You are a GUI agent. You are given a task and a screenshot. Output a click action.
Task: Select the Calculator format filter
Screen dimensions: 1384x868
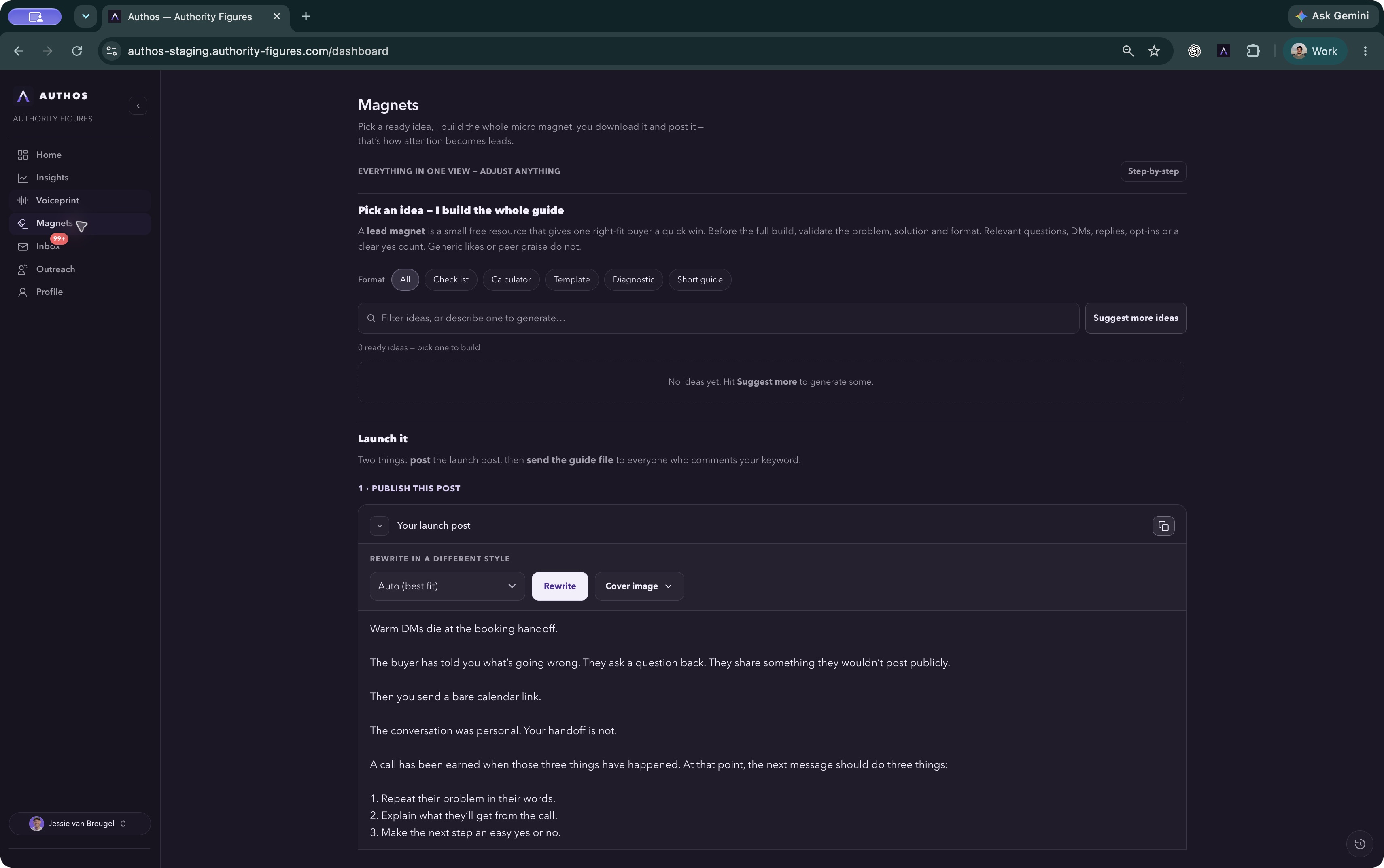click(x=511, y=279)
